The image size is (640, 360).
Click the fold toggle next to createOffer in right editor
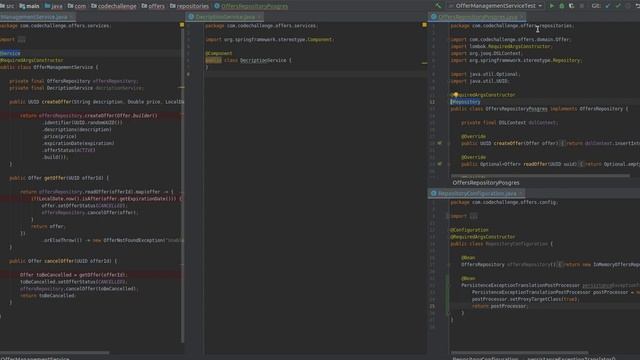(449, 144)
